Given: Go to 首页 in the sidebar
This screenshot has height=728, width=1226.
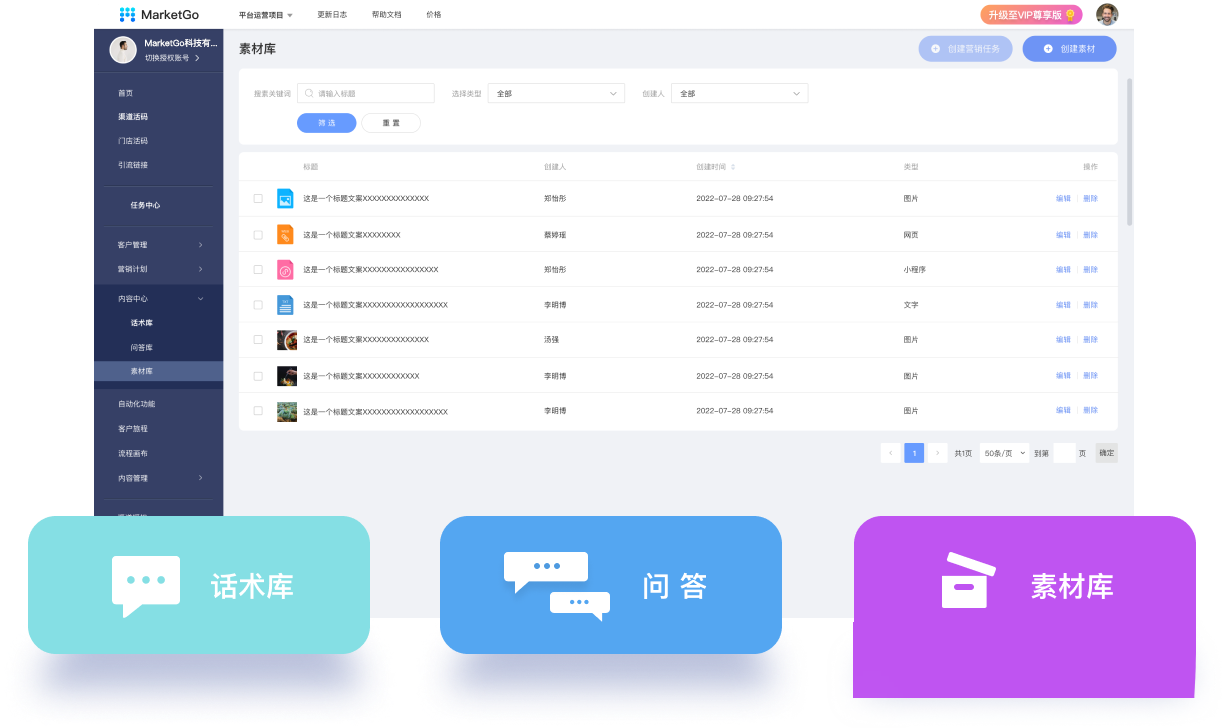Looking at the screenshot, I should click(125, 93).
